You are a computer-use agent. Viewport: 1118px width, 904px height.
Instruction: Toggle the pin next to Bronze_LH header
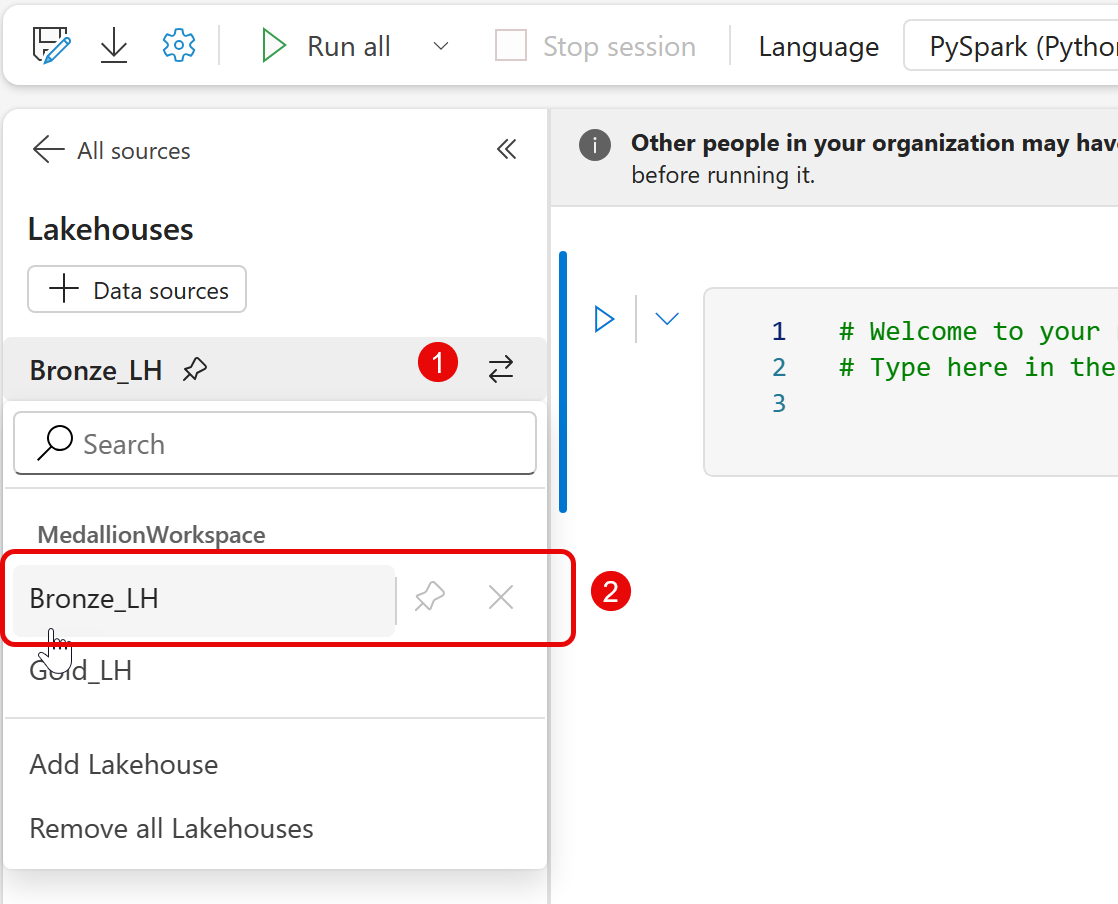click(195, 371)
